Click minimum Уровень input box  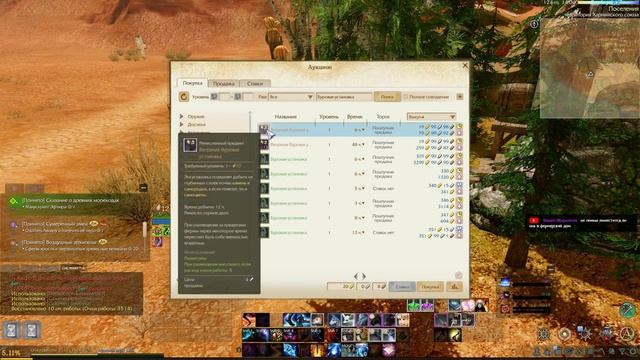click(x=225, y=97)
